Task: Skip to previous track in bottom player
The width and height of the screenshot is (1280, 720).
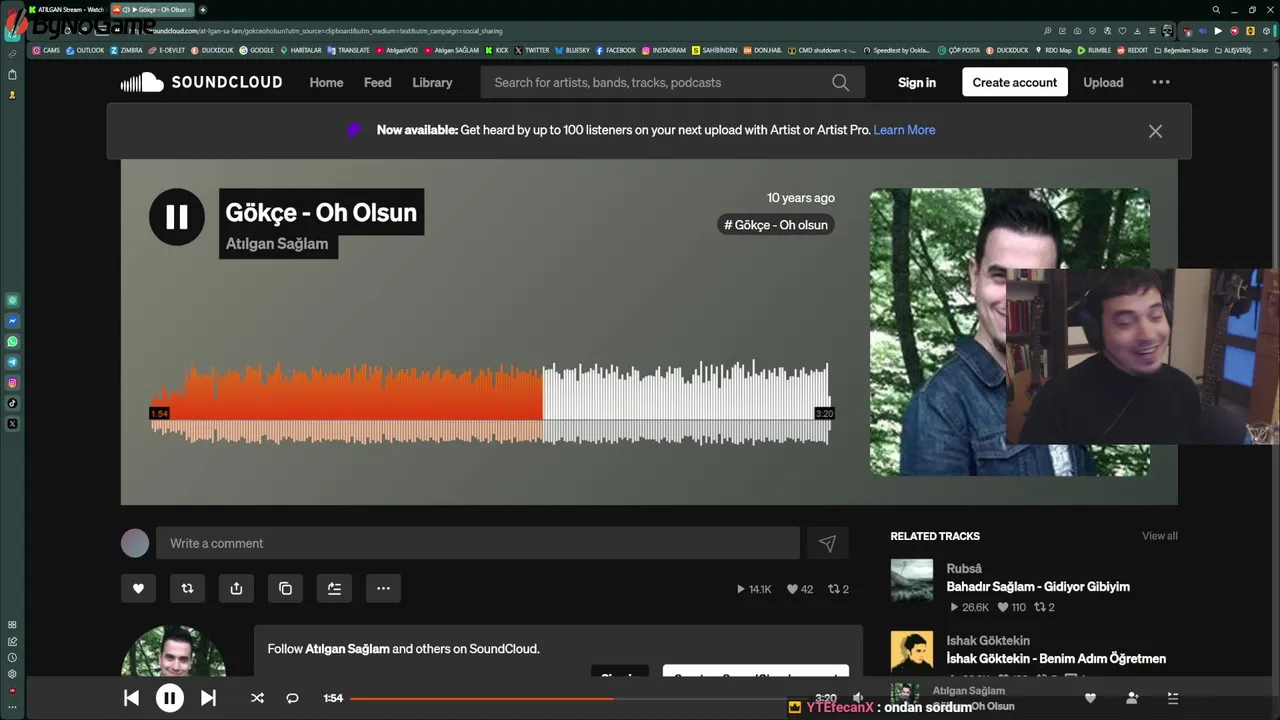Action: (x=131, y=698)
